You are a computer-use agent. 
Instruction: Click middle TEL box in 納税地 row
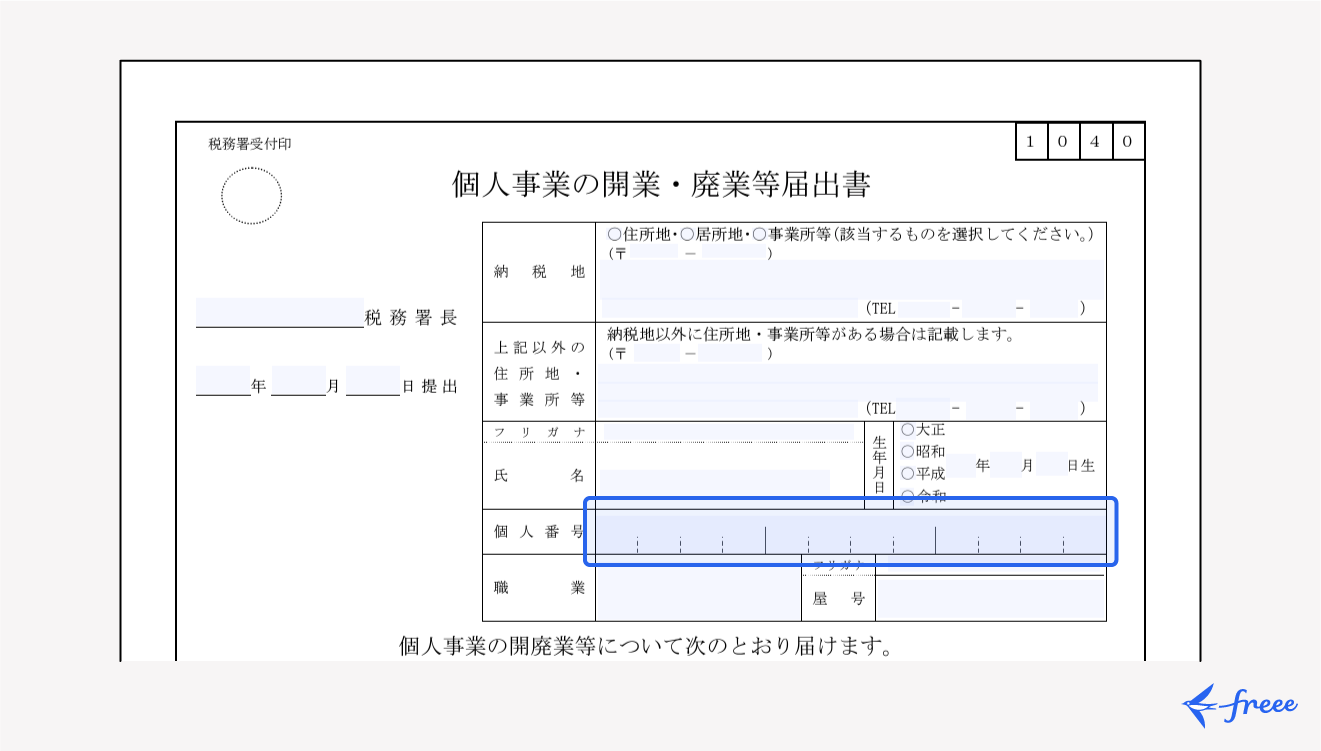coord(988,308)
